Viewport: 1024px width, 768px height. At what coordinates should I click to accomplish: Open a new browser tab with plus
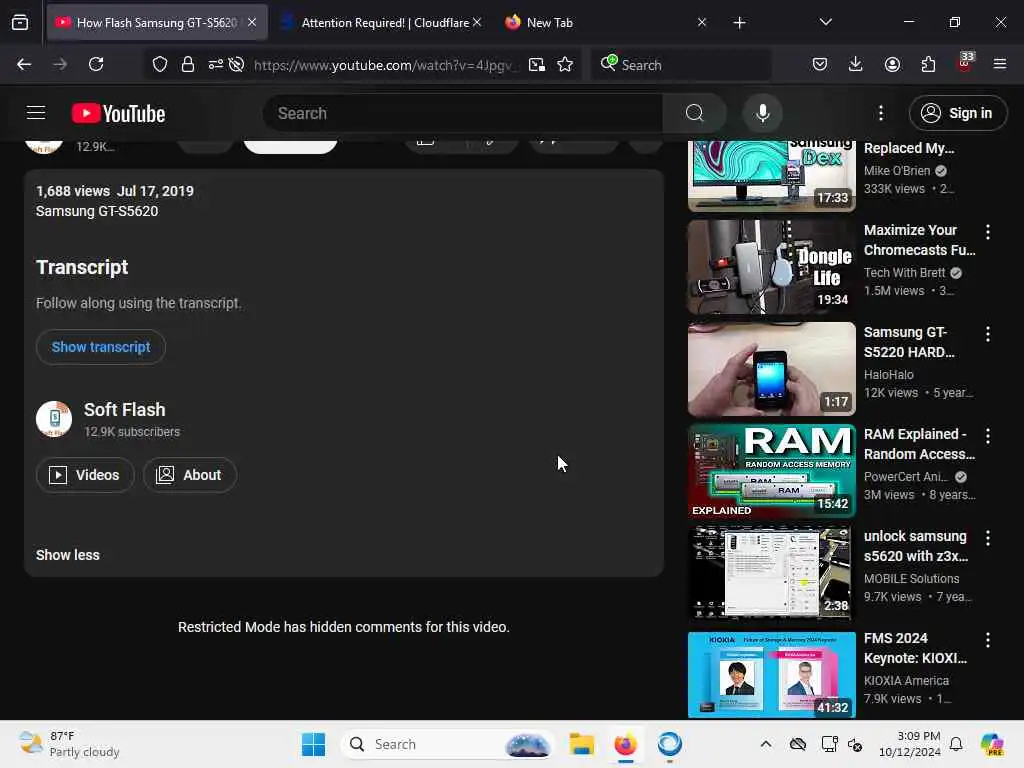pos(739,23)
